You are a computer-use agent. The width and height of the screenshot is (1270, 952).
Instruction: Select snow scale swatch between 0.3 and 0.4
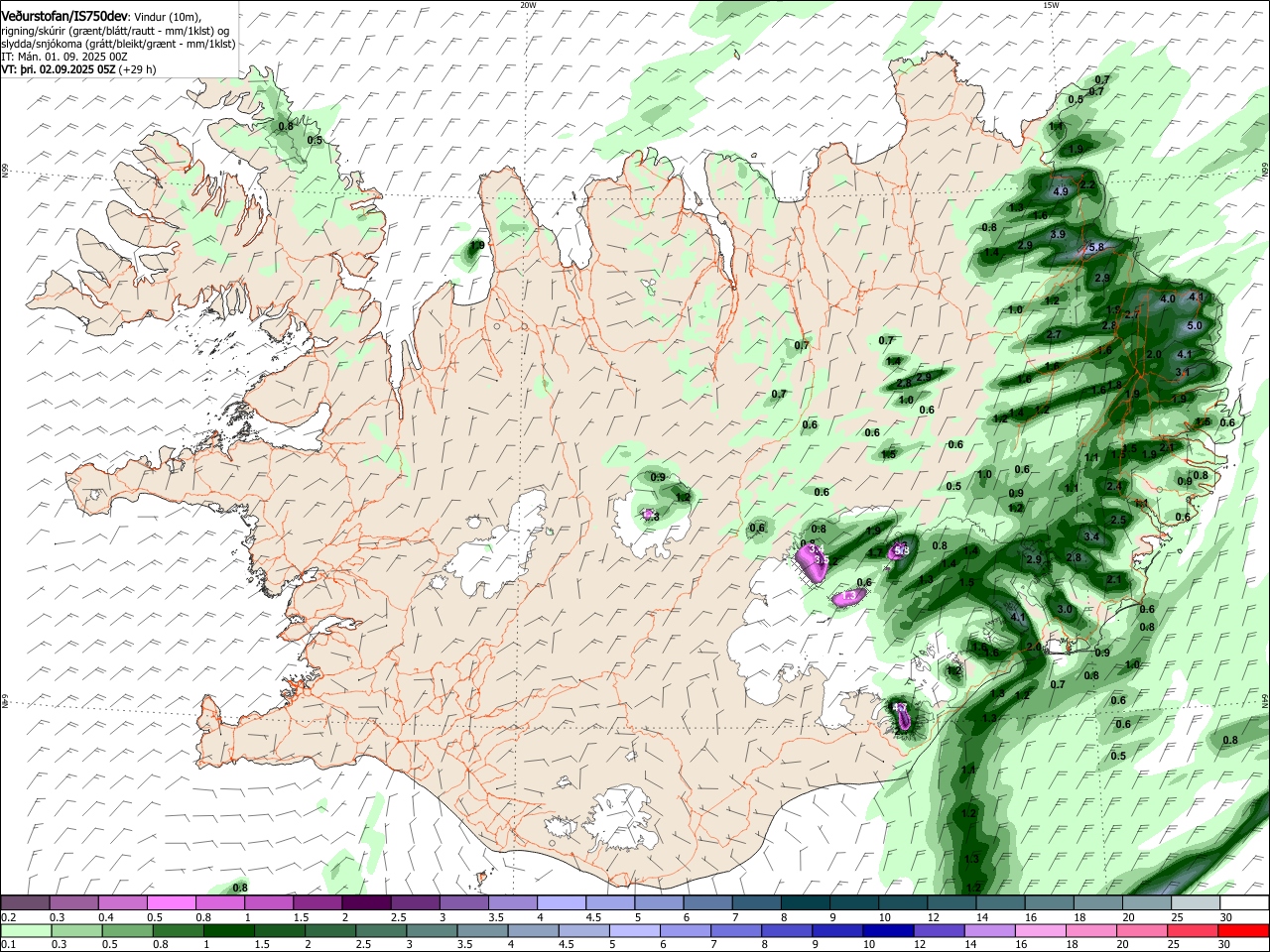coord(73,902)
